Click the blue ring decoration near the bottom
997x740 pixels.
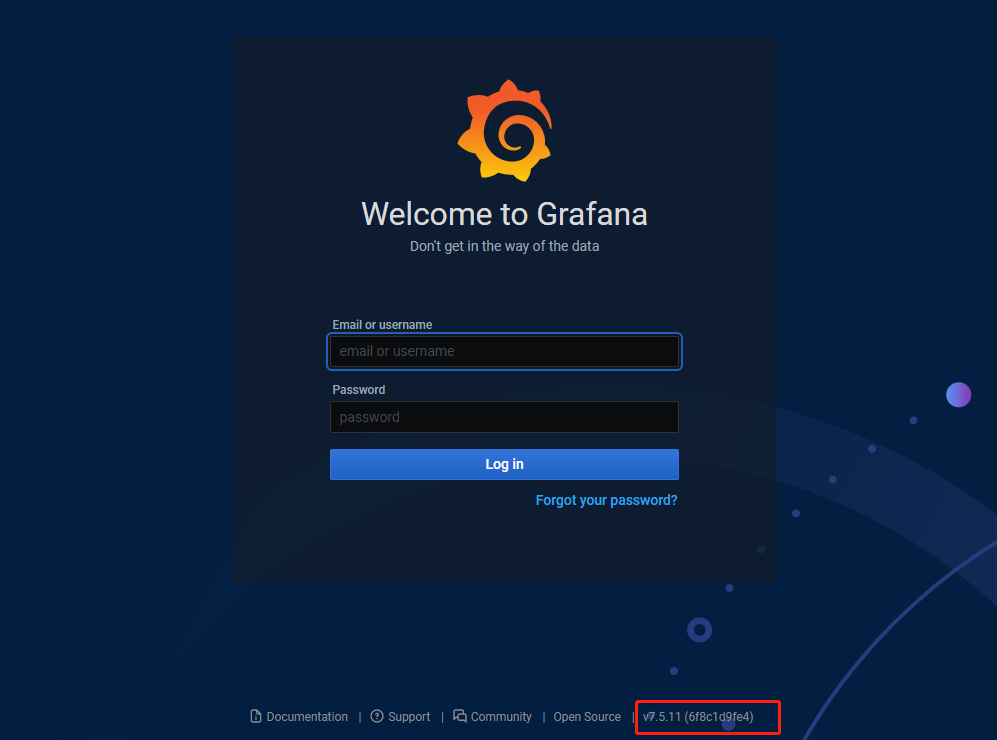(698, 630)
